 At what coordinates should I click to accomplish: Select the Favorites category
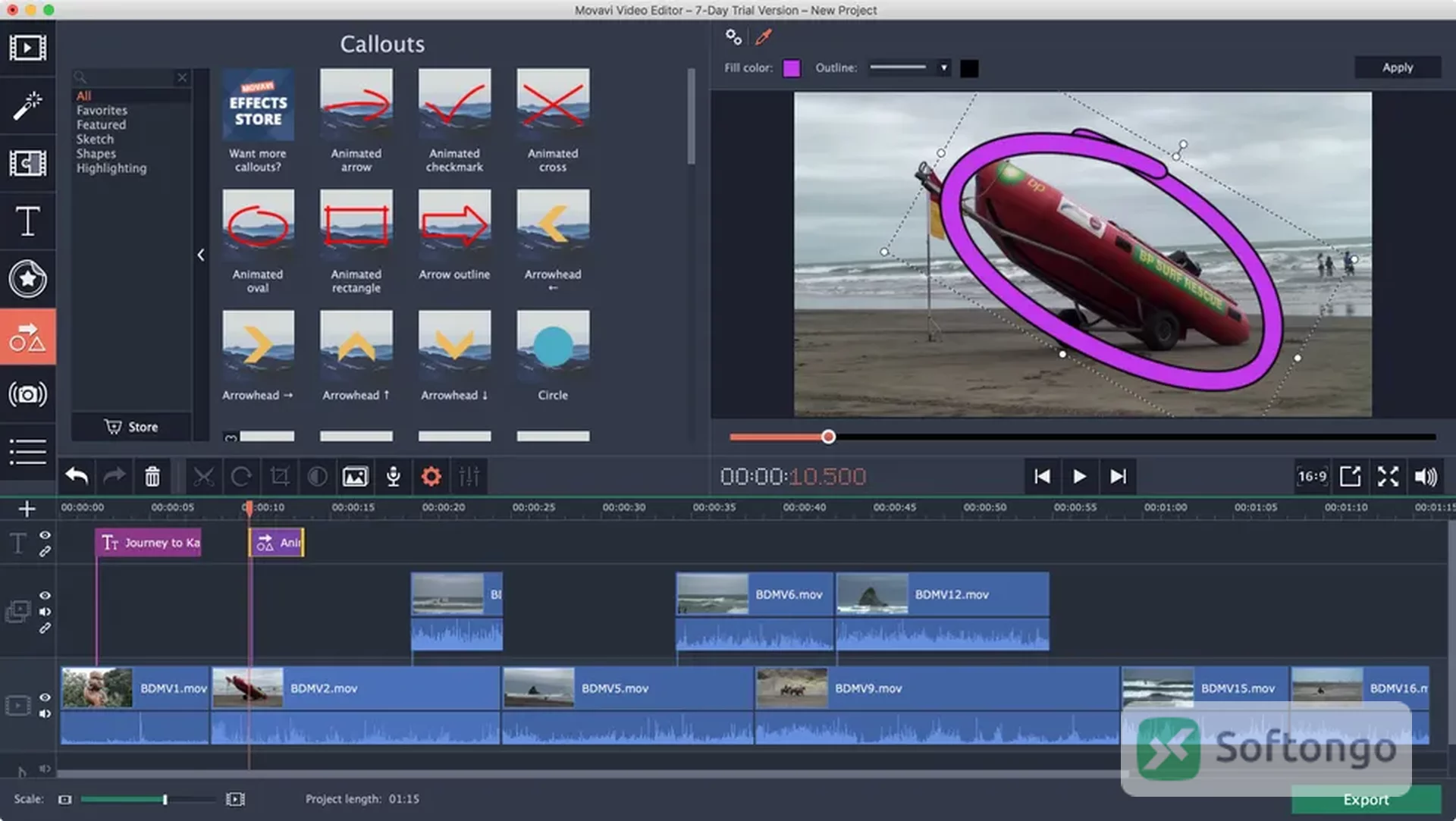(x=102, y=111)
